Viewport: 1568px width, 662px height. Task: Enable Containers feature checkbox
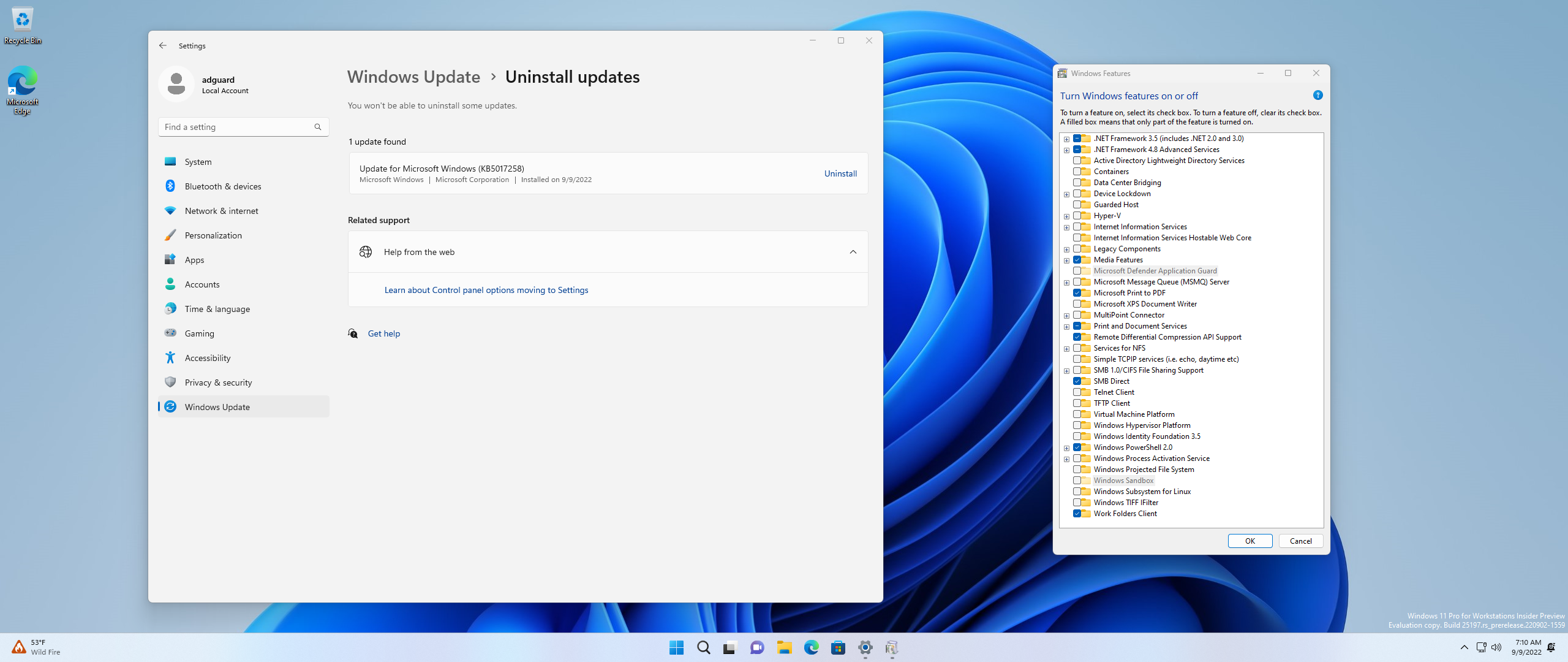(1077, 172)
